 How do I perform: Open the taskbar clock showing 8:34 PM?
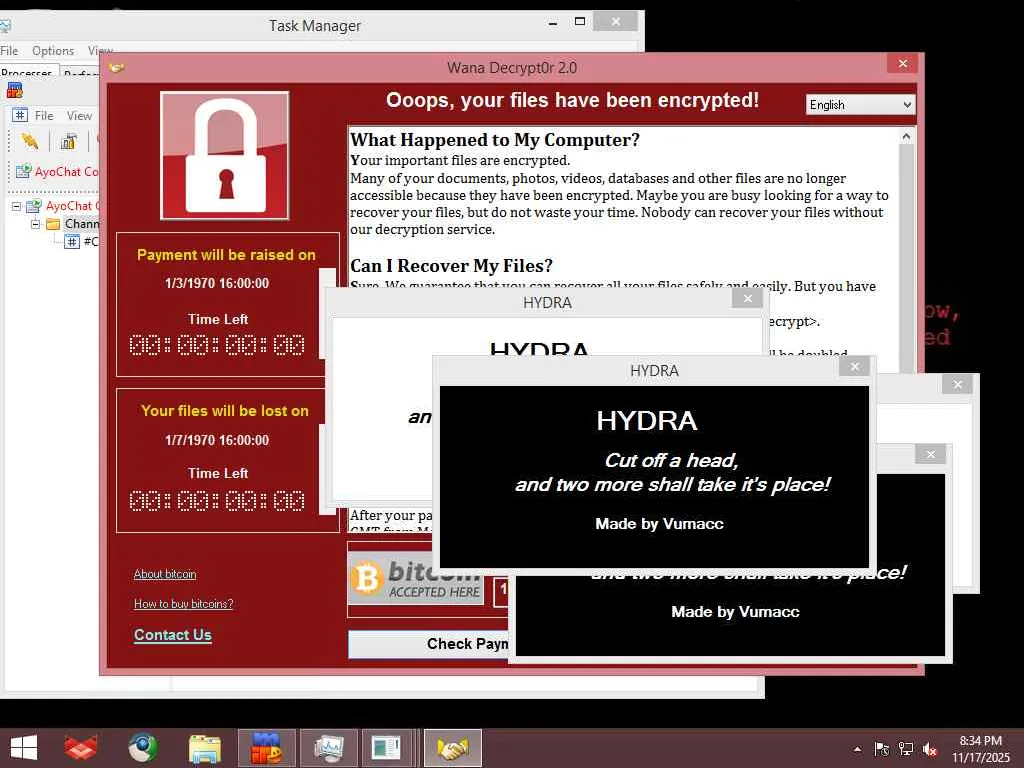pos(980,749)
